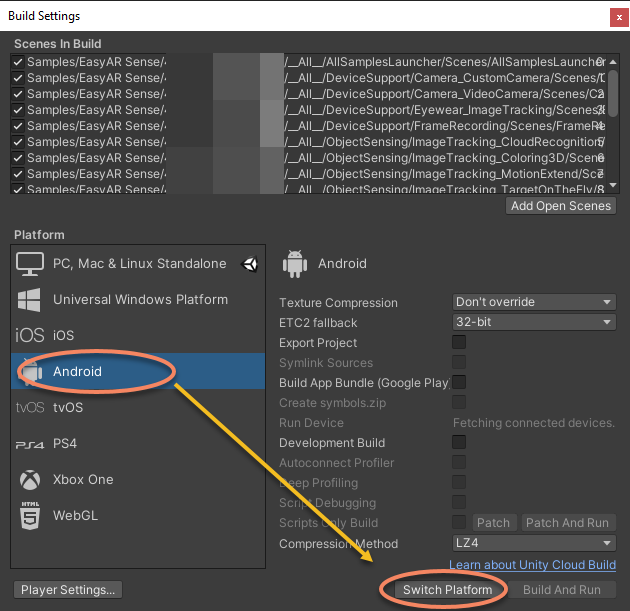This screenshot has height=611, width=630.
Task: Choose the iOS platform icon
Action: coord(30,336)
